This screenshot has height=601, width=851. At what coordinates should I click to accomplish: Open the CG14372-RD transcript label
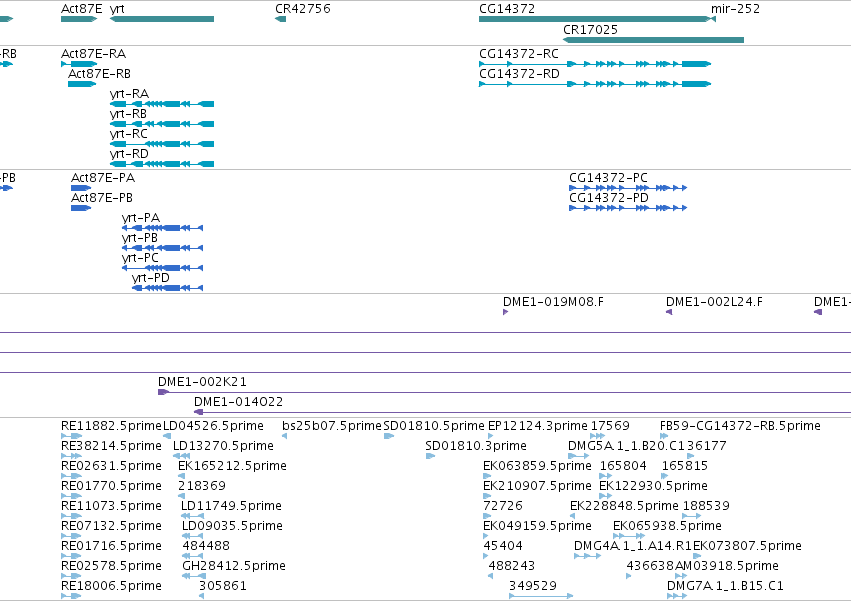click(x=519, y=74)
